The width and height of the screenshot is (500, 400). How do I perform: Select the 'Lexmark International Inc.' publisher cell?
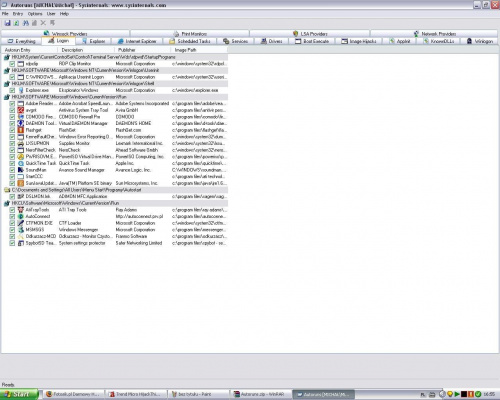pyautogui.click(x=139, y=143)
